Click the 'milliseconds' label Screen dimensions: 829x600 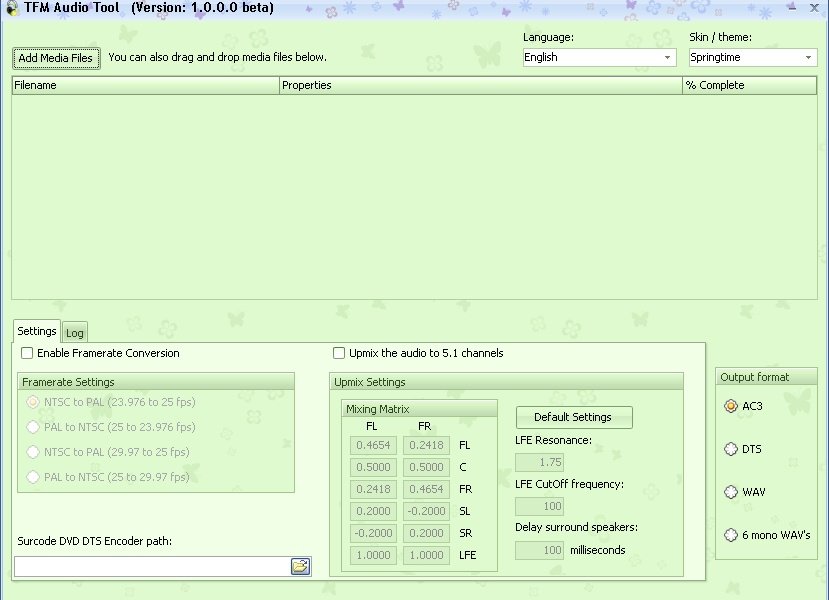click(x=597, y=550)
